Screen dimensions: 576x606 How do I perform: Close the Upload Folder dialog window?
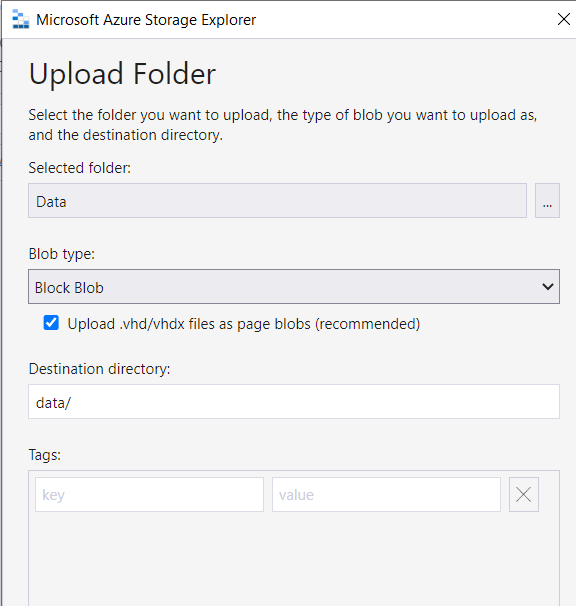click(x=564, y=19)
